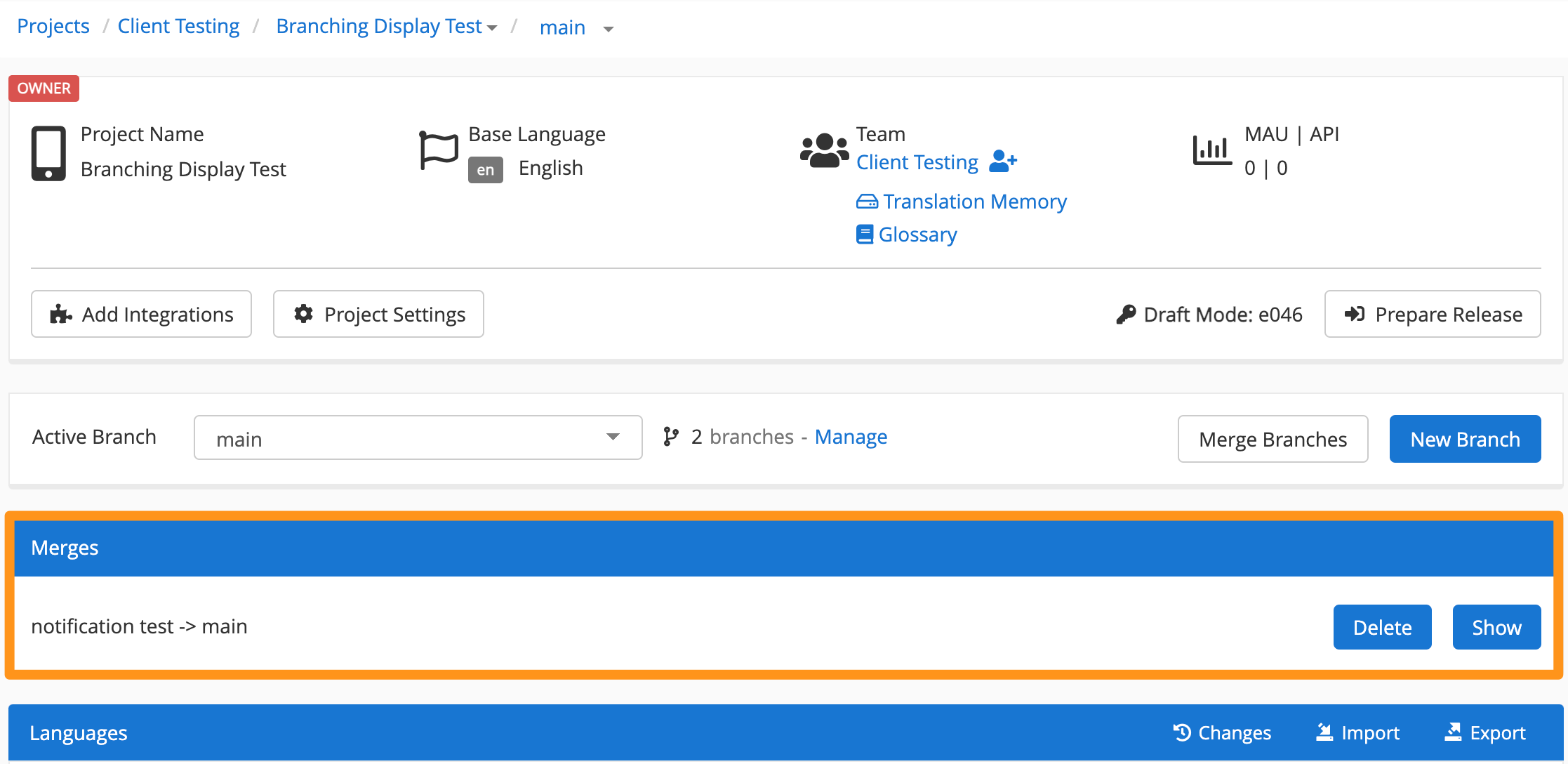Viewport: 1568px width, 764px height.
Task: Click the 'Draft Mode: e046' text
Action: pyautogui.click(x=1223, y=315)
